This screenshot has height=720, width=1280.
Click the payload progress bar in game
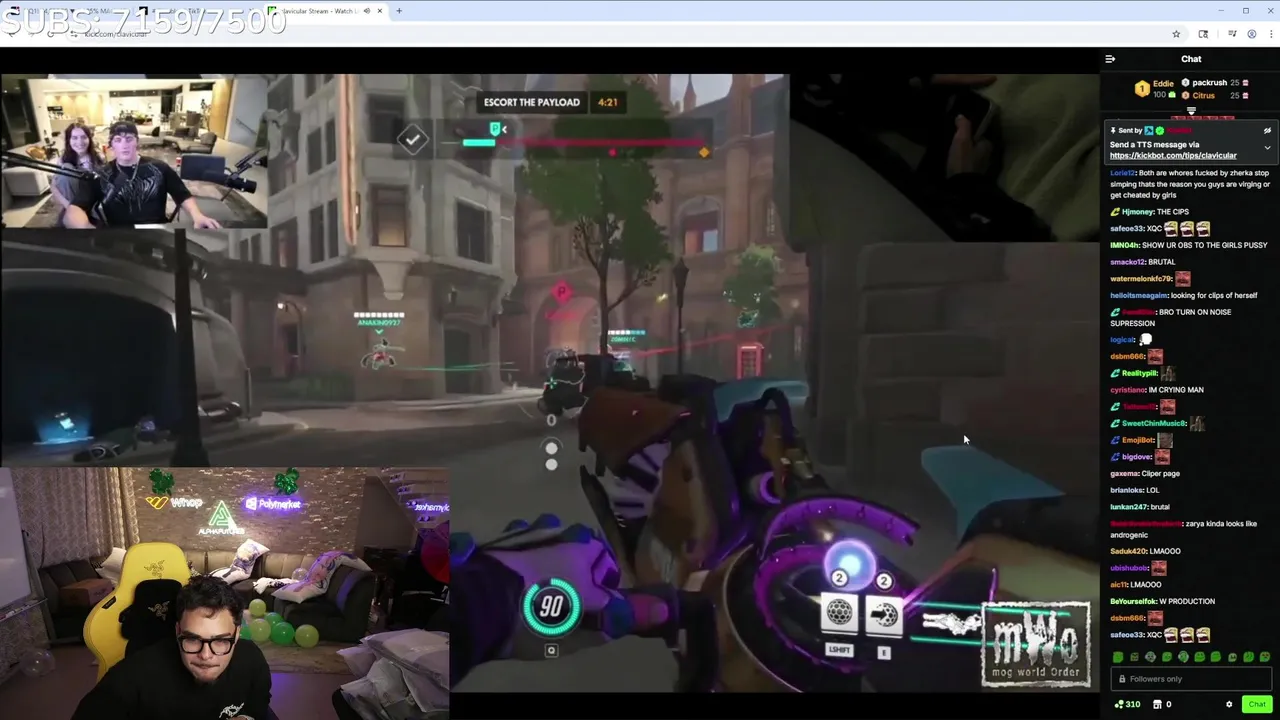[x=586, y=143]
